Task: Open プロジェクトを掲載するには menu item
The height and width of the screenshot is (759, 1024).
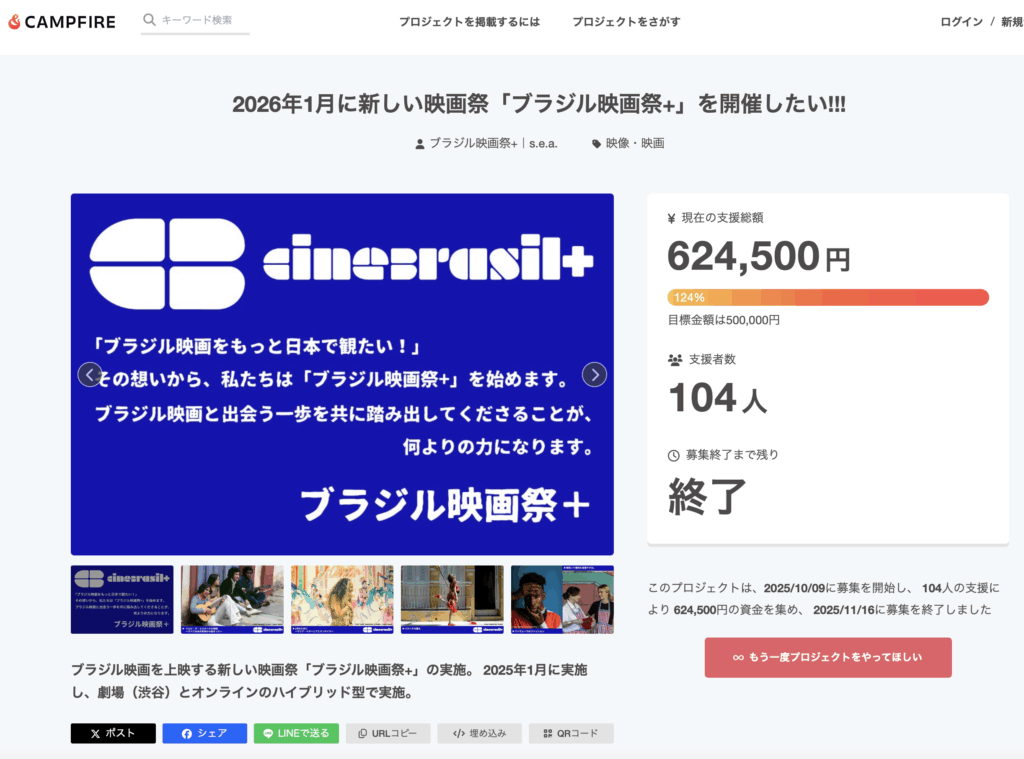Action: pyautogui.click(x=469, y=22)
